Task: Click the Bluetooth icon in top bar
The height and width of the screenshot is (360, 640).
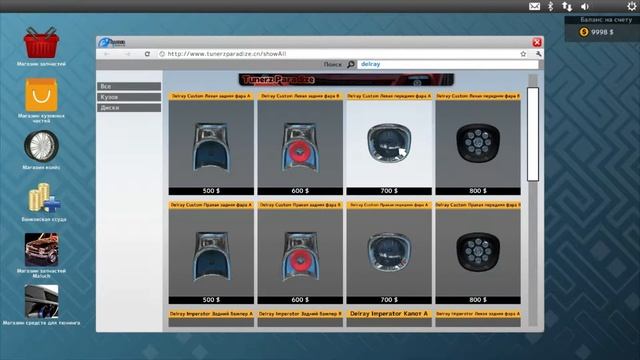Action: point(550,6)
